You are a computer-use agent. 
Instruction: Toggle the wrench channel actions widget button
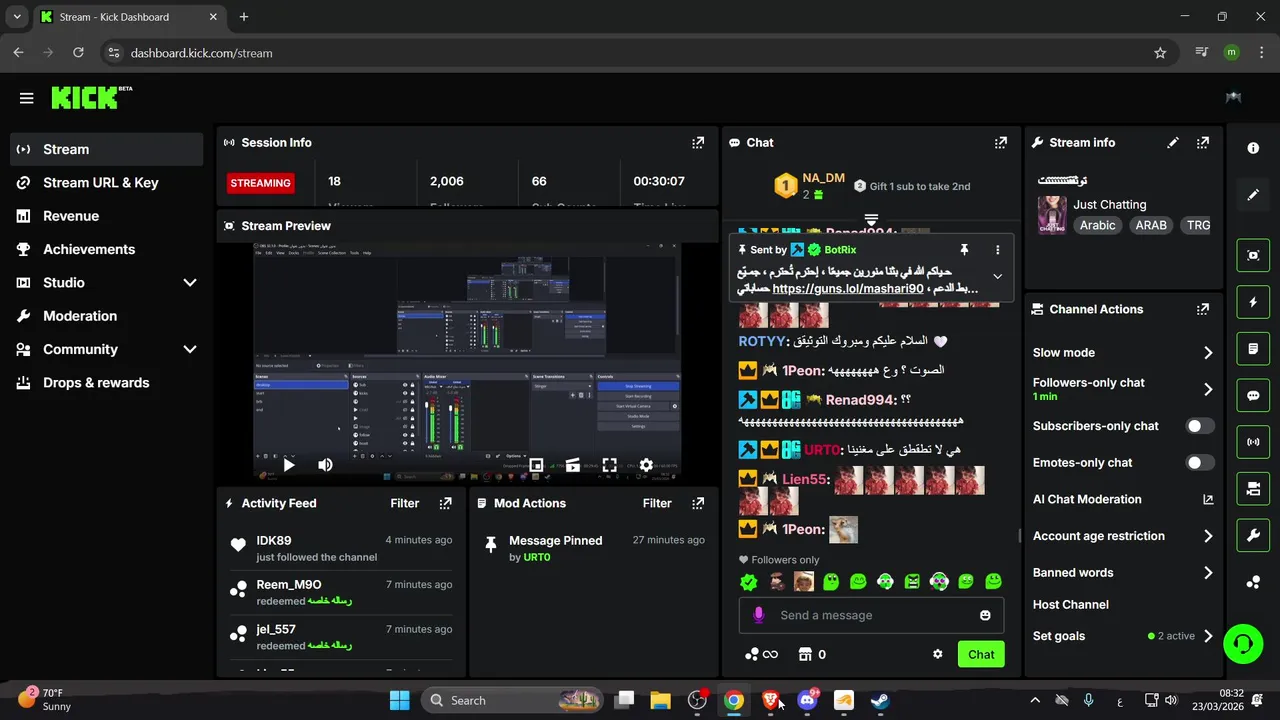click(1253, 536)
